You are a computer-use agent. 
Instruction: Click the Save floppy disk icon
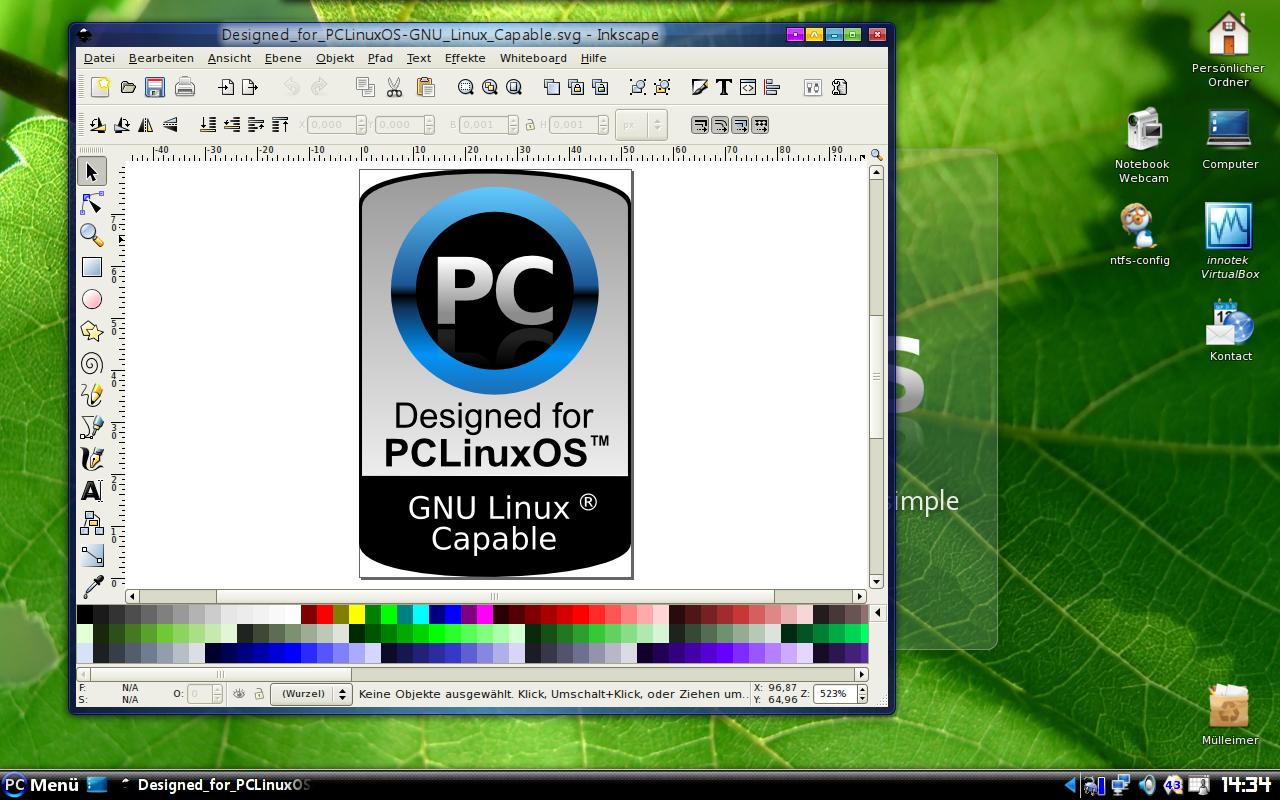point(155,87)
